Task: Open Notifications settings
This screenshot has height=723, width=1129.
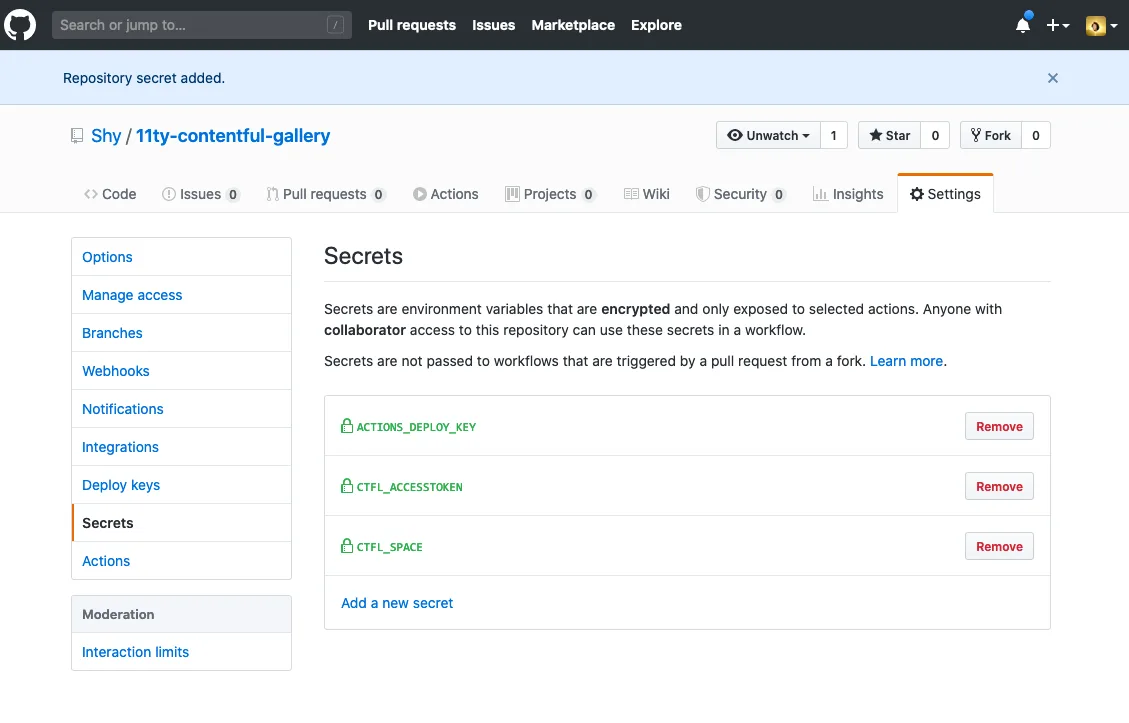Action: pyautogui.click(x=181, y=409)
